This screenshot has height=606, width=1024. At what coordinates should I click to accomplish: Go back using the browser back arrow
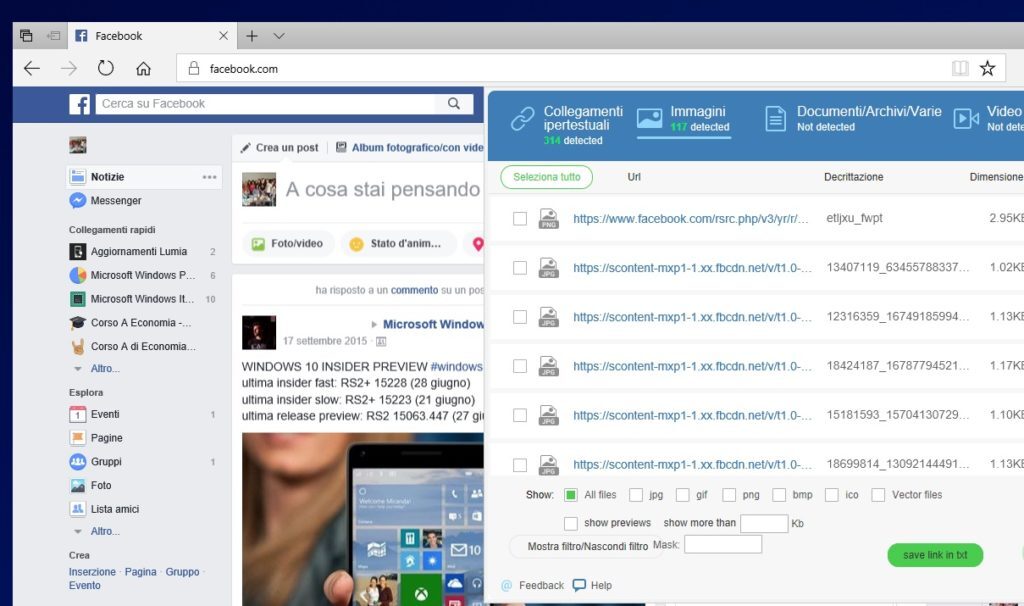[x=31, y=68]
